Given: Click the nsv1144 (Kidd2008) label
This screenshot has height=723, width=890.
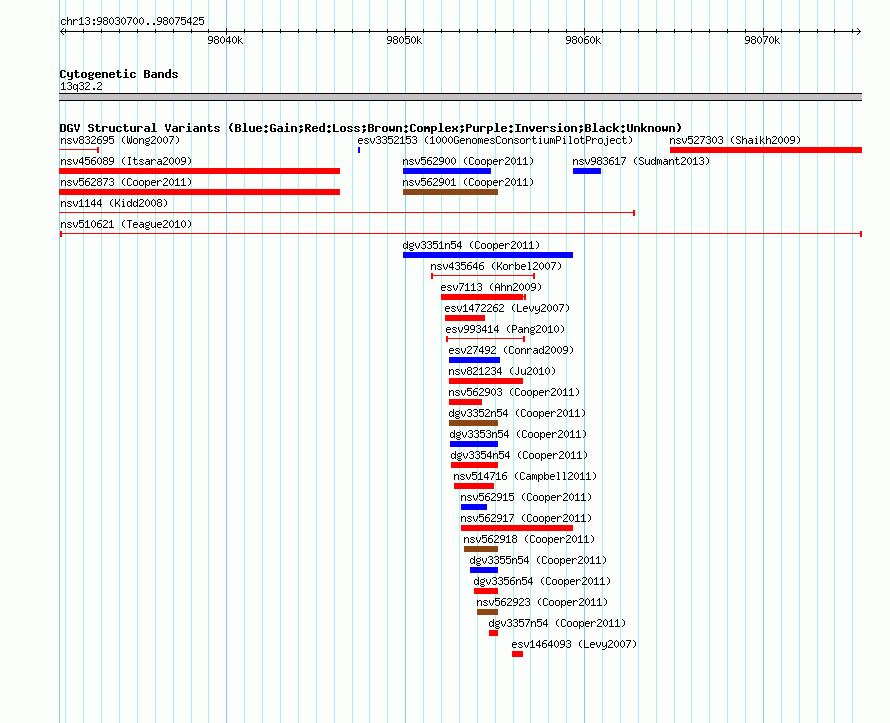Looking at the screenshot, I should pos(114,203).
